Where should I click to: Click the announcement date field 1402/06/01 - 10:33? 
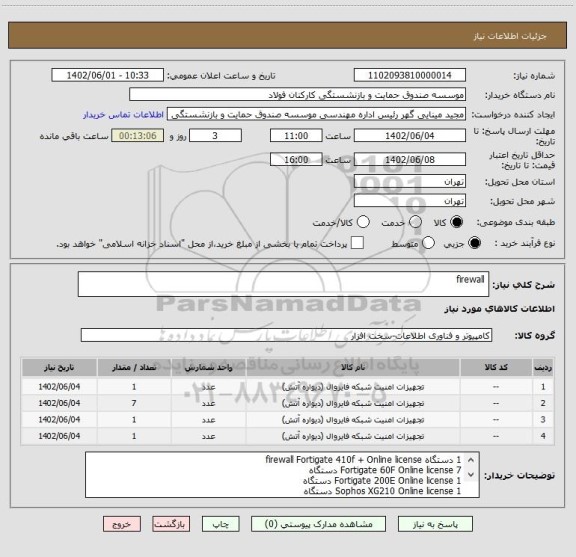pyautogui.click(x=107, y=75)
